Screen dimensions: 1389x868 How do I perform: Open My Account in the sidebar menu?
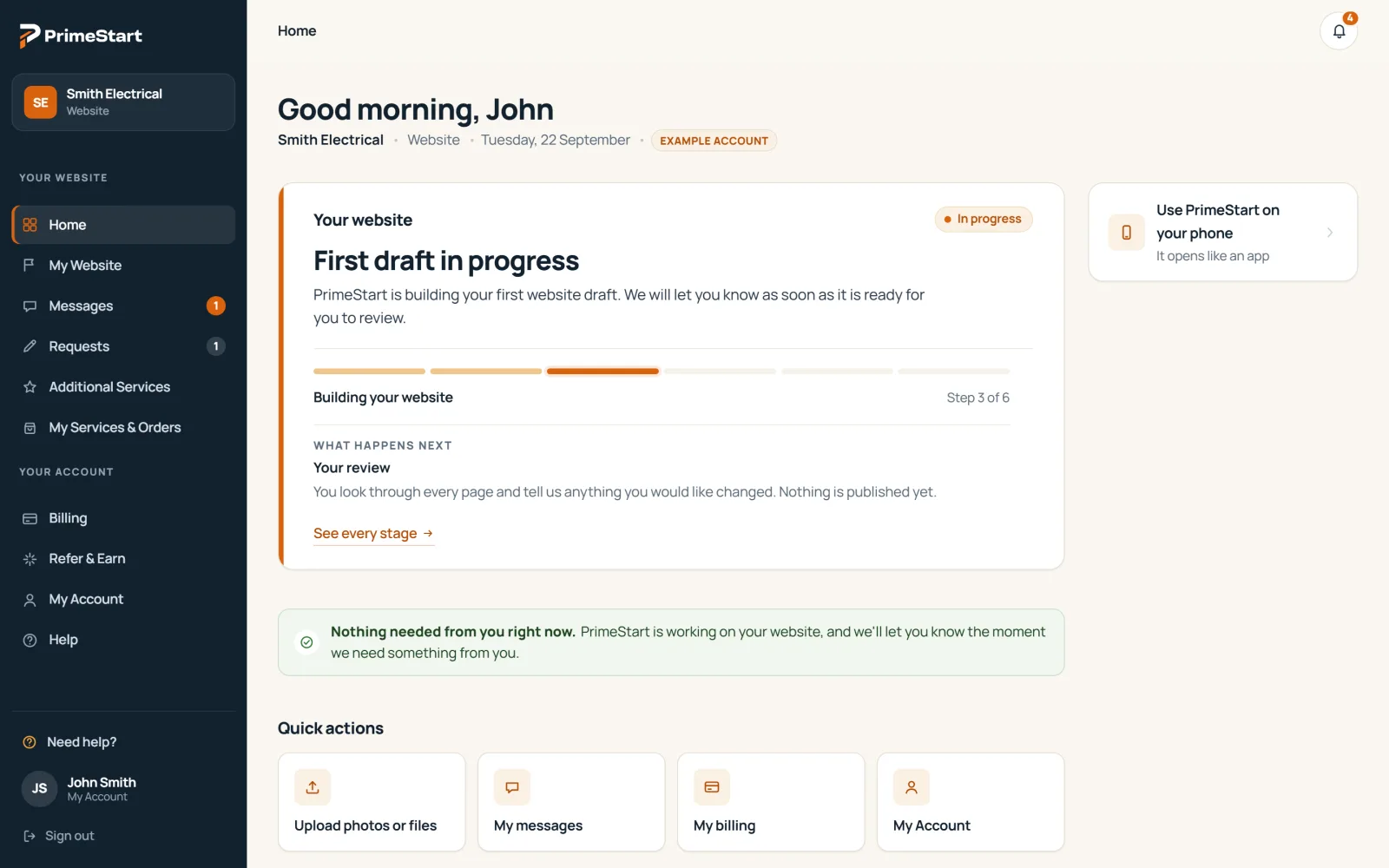(x=123, y=600)
